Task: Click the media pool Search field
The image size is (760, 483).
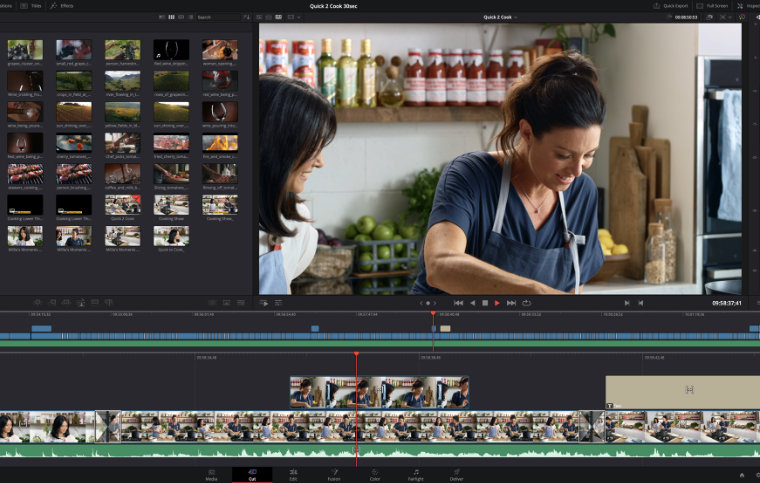Action: (217, 17)
